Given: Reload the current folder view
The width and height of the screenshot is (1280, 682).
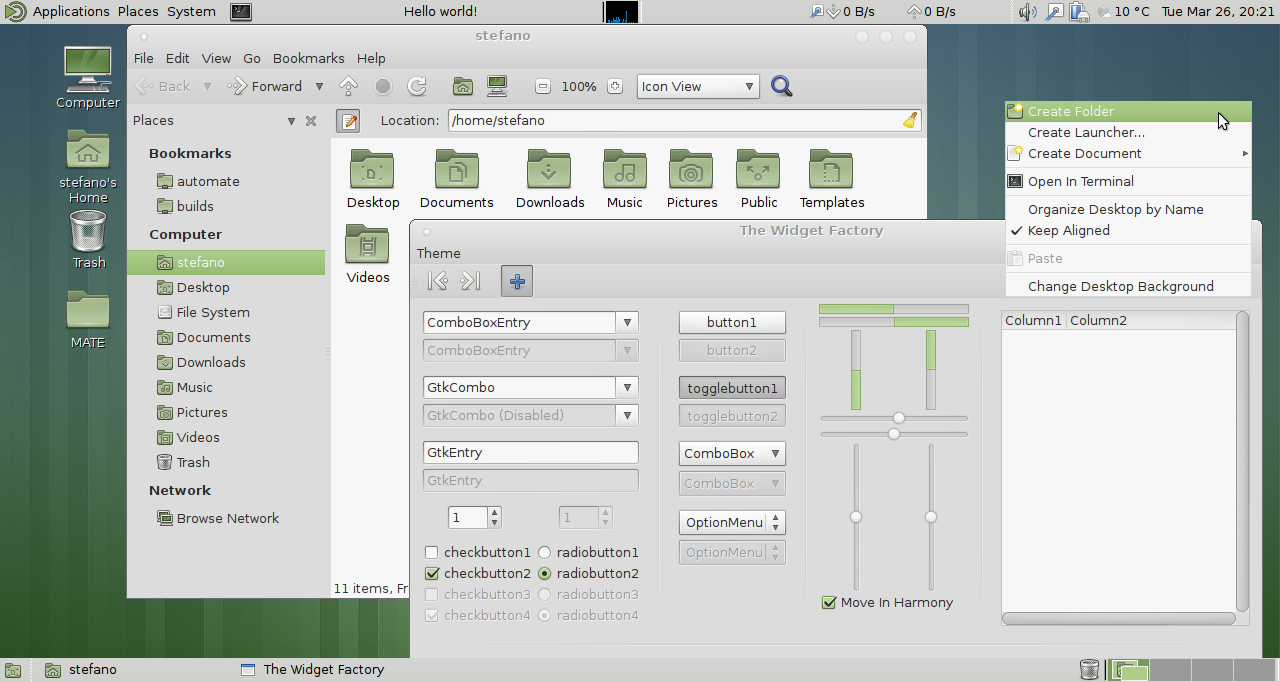Looking at the screenshot, I should coord(419,86).
